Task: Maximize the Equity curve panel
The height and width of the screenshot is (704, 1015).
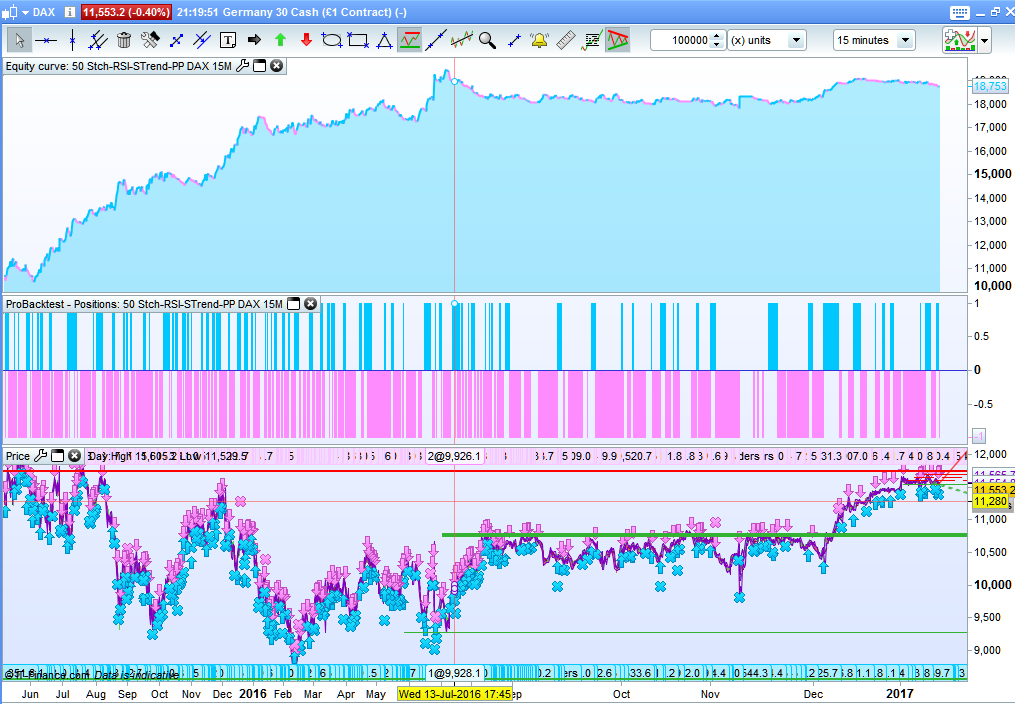Action: [x=260, y=65]
